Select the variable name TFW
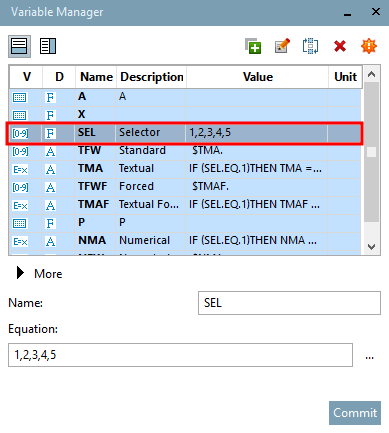 pyautogui.click(x=89, y=150)
